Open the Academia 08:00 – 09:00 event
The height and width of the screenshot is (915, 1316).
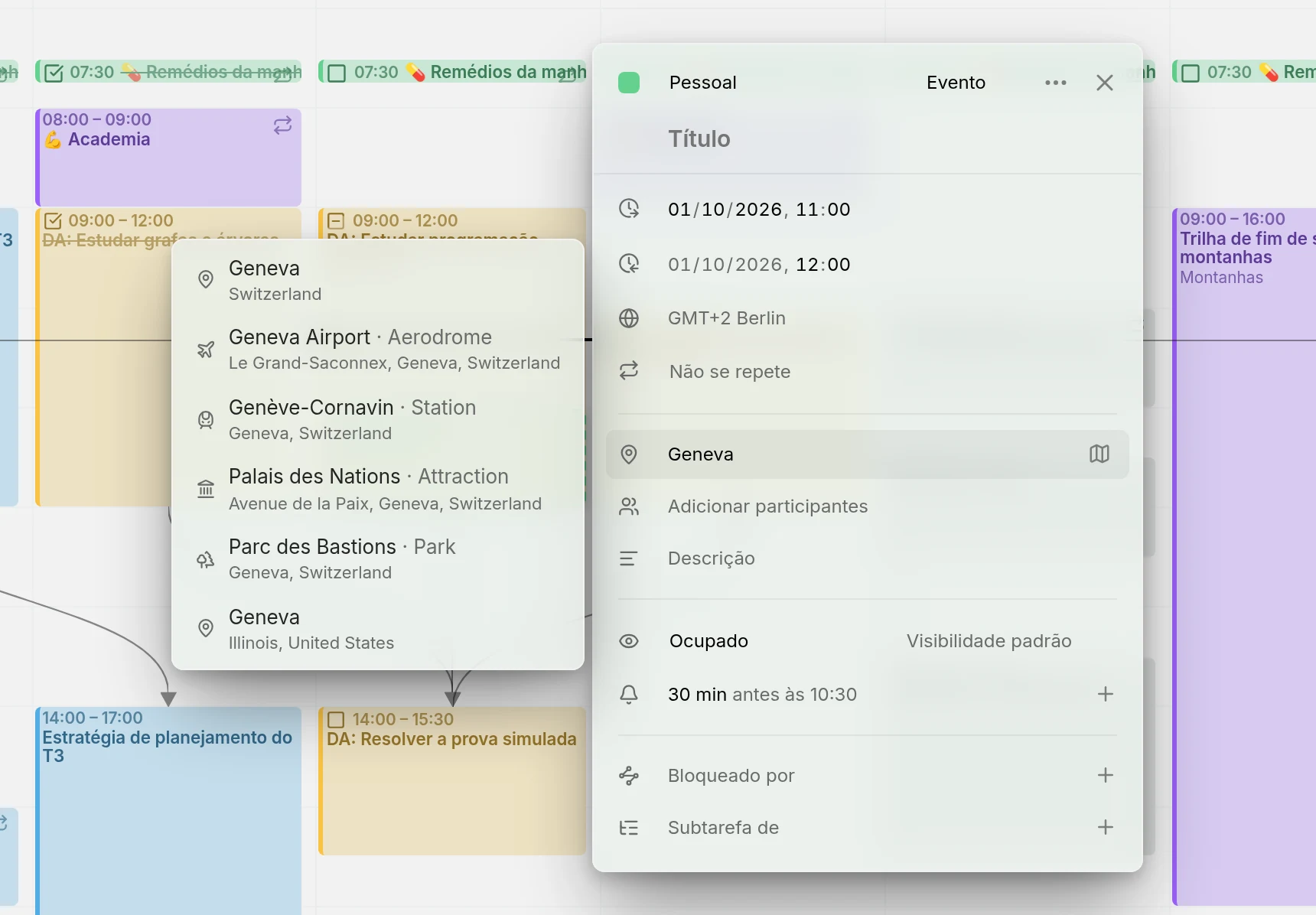168,157
